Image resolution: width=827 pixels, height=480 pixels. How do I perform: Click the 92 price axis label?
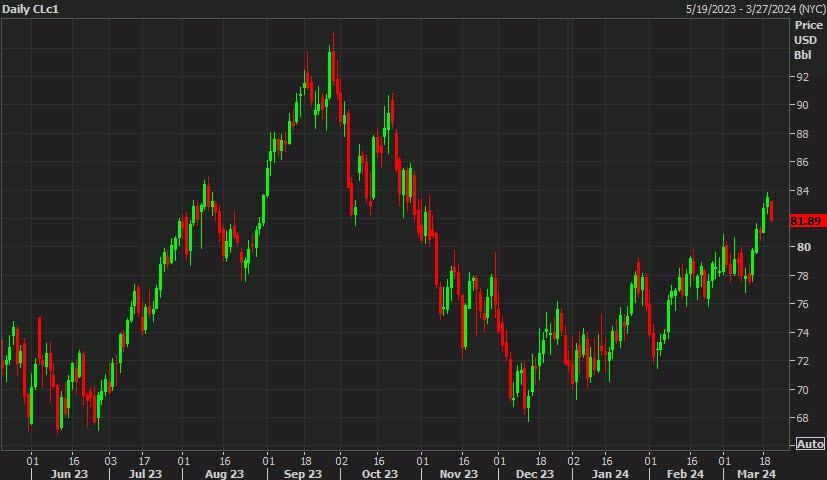[x=802, y=77]
